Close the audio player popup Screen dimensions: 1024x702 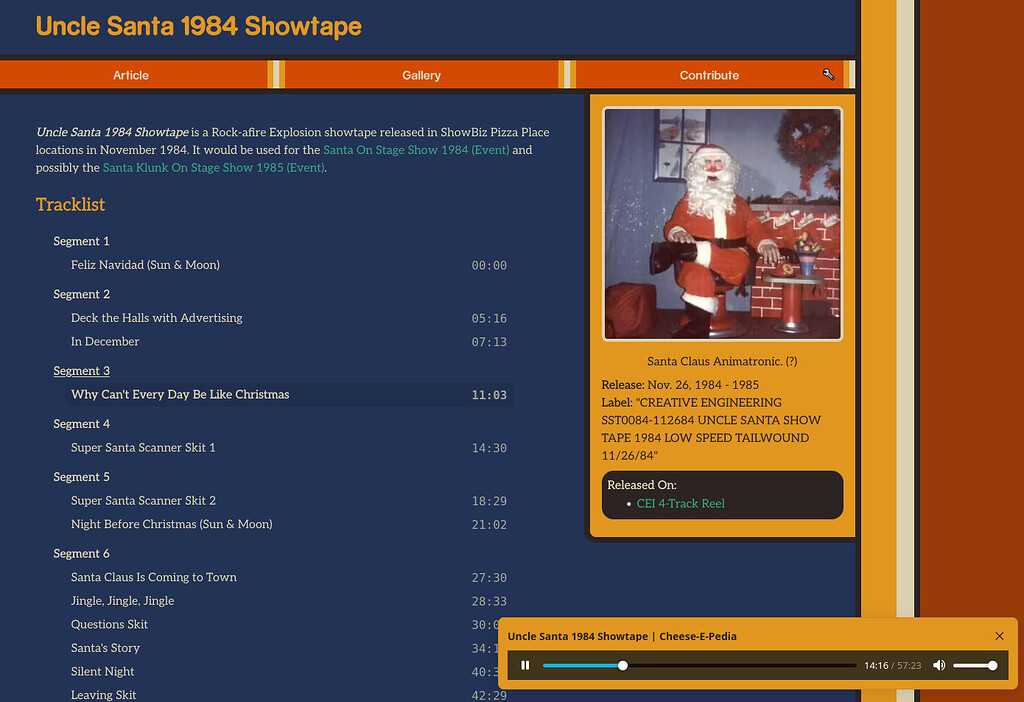tap(999, 636)
